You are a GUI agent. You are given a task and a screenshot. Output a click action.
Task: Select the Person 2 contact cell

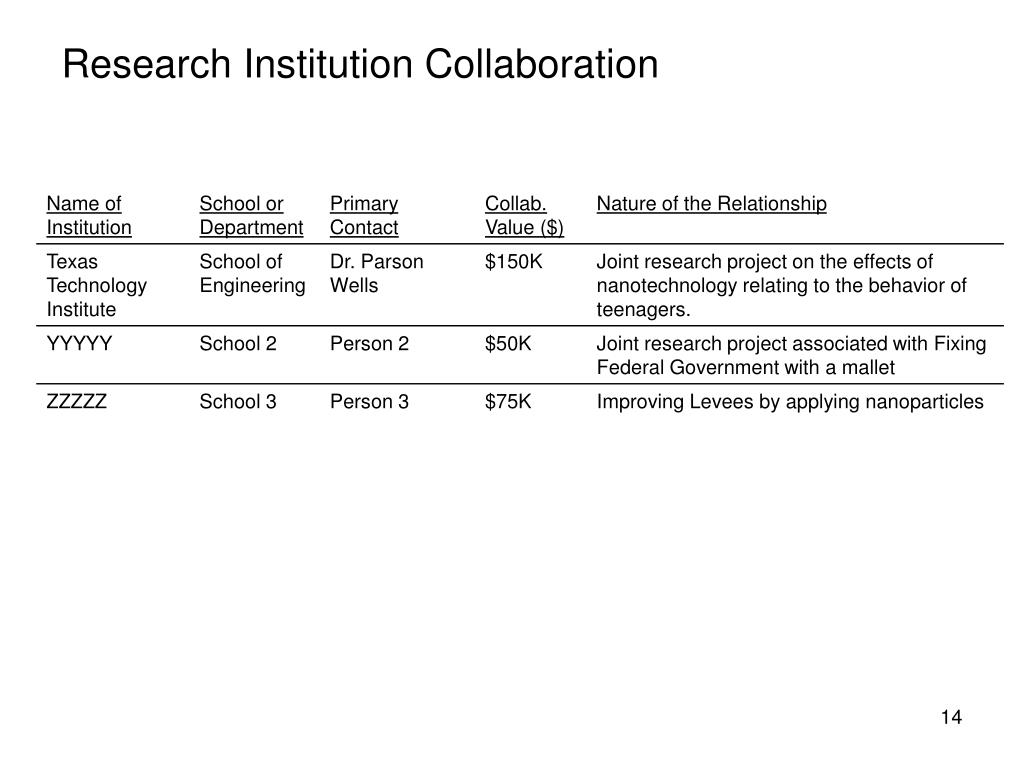click(x=369, y=344)
